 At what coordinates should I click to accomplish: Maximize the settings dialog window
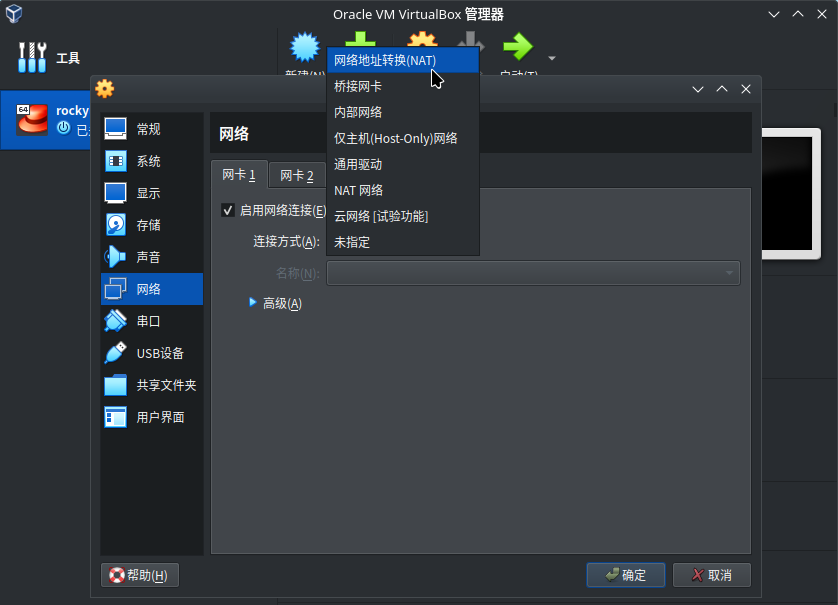pyautogui.click(x=722, y=89)
